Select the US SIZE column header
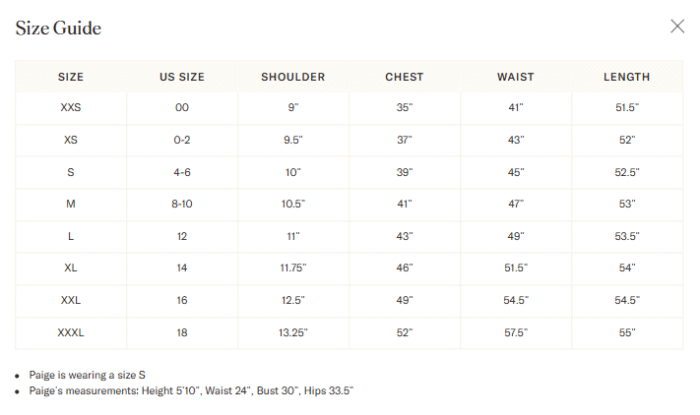700x415 pixels. click(182, 77)
